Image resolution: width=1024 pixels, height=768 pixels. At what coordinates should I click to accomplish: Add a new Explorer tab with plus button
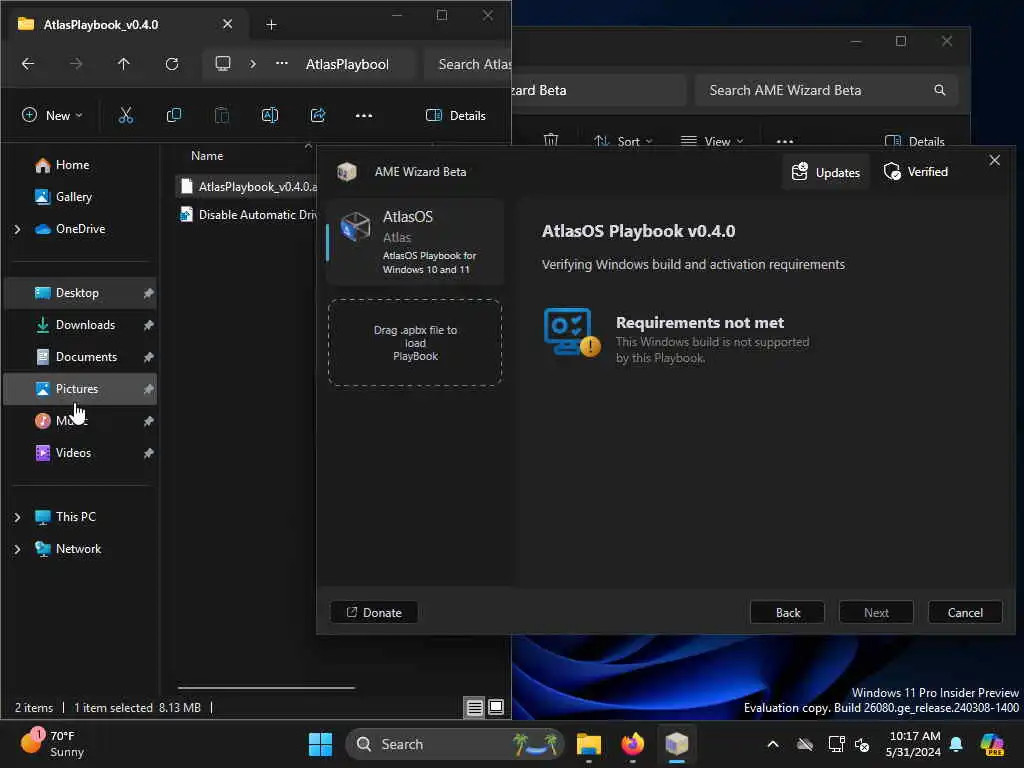[x=271, y=25]
